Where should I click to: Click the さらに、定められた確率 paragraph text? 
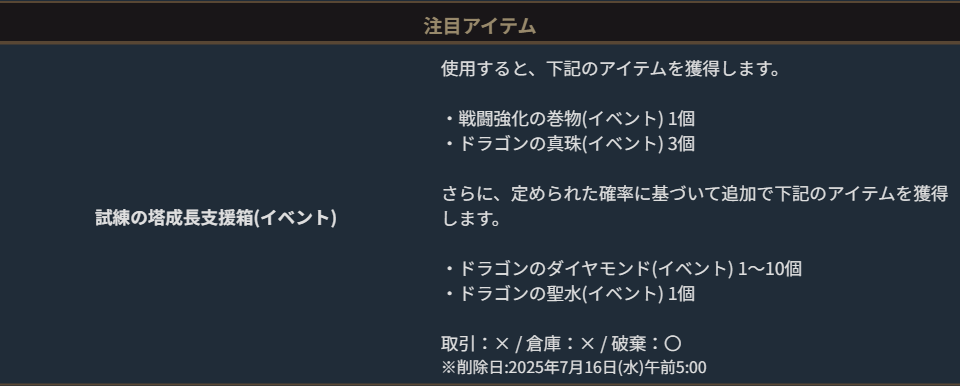coord(694,206)
